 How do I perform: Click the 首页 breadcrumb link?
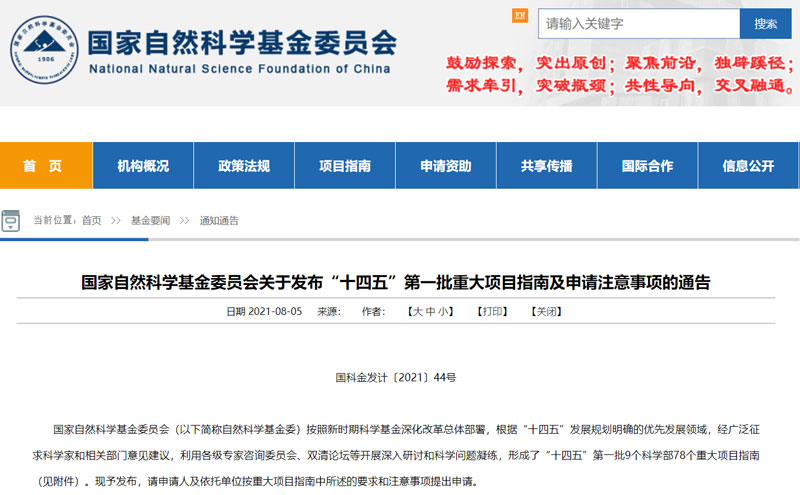91,220
